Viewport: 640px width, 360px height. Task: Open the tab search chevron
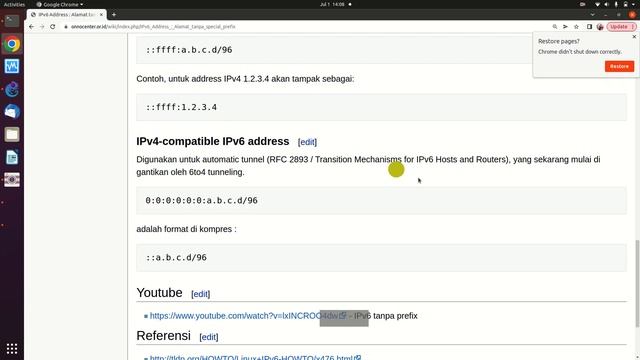point(592,15)
